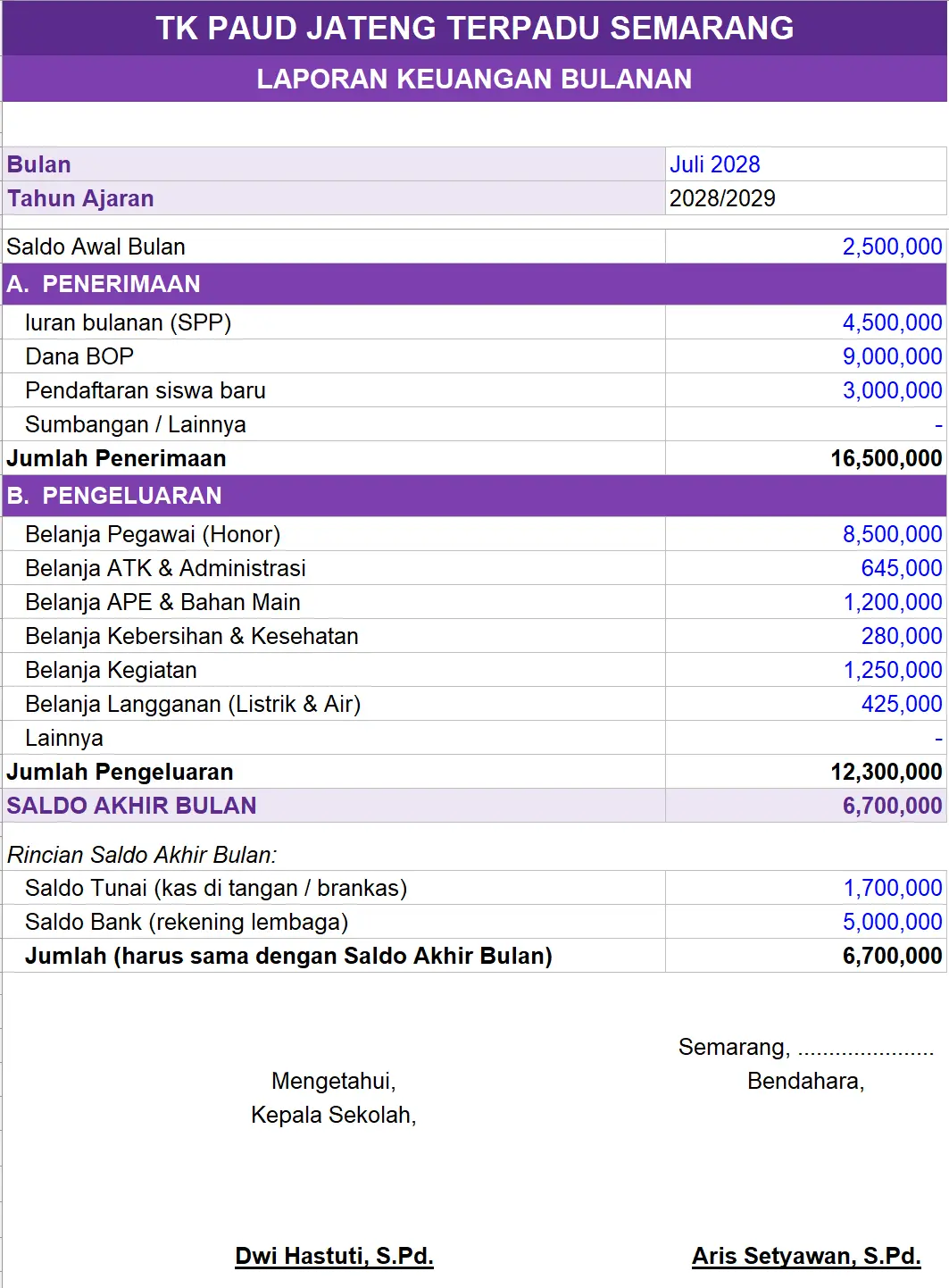
Task: Select the Kepala Sekolah, text
Action: pyautogui.click(x=334, y=1115)
